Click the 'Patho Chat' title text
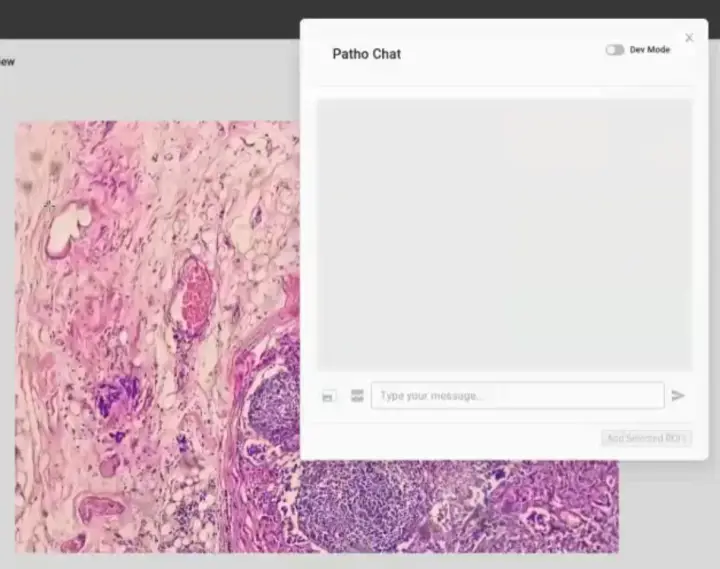 coord(366,54)
